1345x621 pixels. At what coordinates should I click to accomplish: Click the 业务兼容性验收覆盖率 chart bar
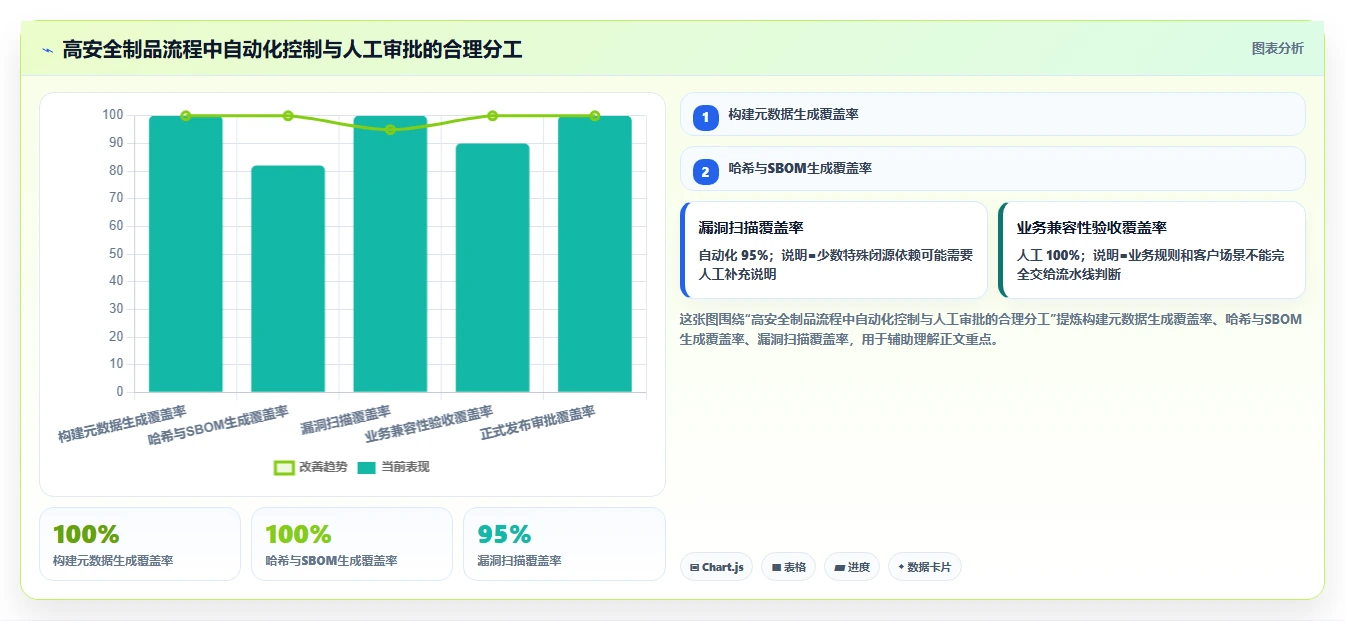click(x=492, y=268)
